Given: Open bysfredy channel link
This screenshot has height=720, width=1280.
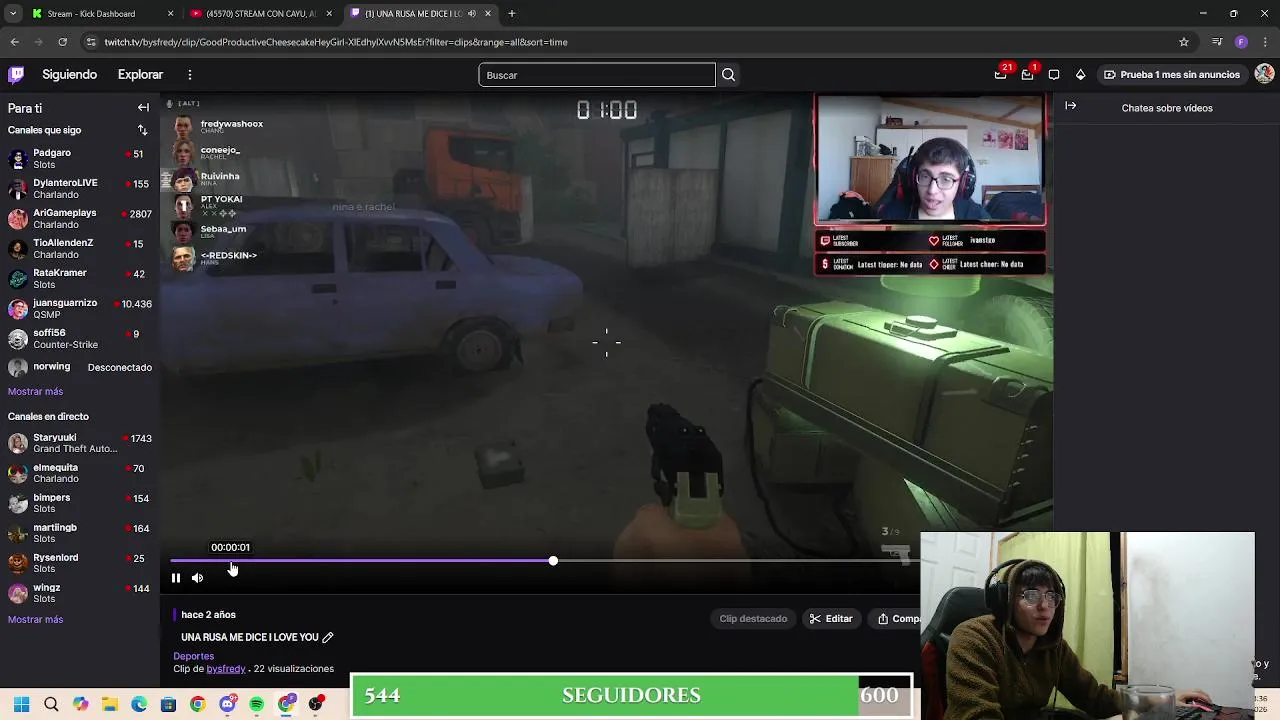Looking at the screenshot, I should tap(226, 669).
